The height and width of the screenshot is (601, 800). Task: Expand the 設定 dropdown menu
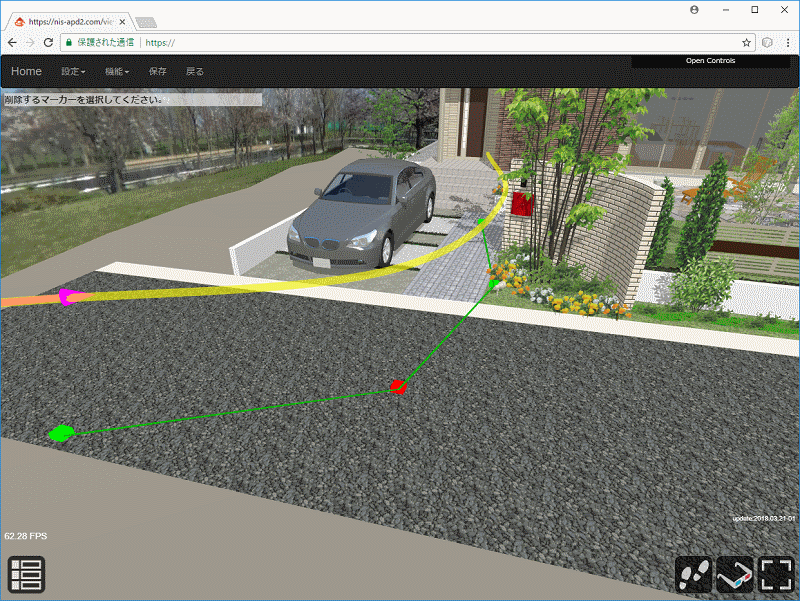coord(73,72)
